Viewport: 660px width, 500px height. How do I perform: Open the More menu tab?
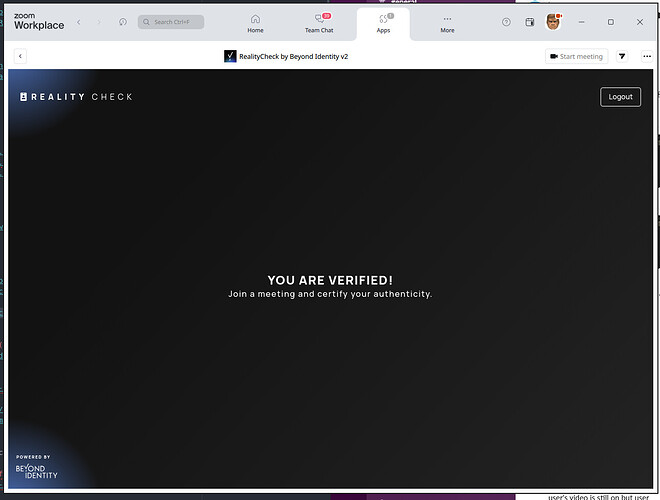[447, 24]
